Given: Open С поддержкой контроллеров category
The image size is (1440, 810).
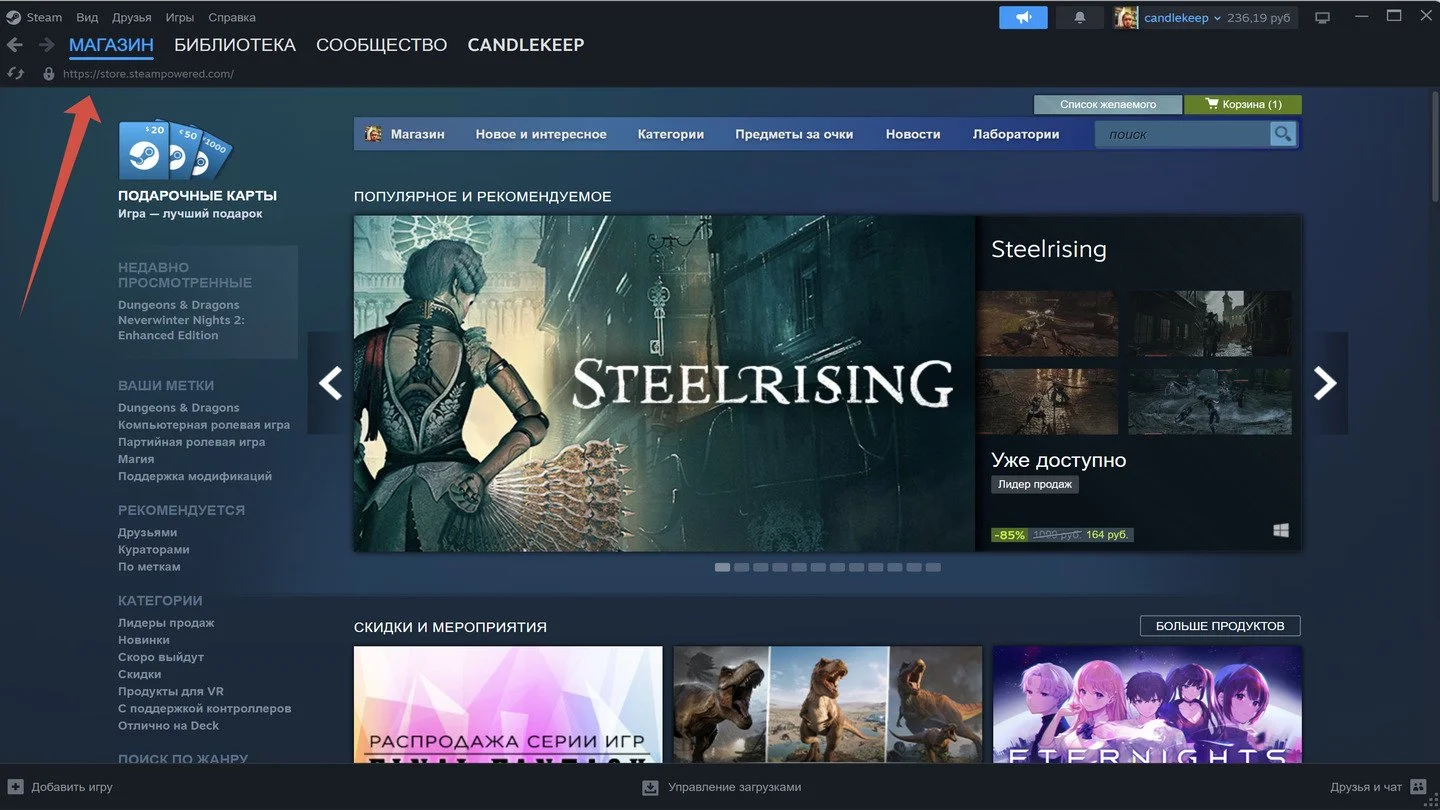Looking at the screenshot, I should (x=204, y=708).
